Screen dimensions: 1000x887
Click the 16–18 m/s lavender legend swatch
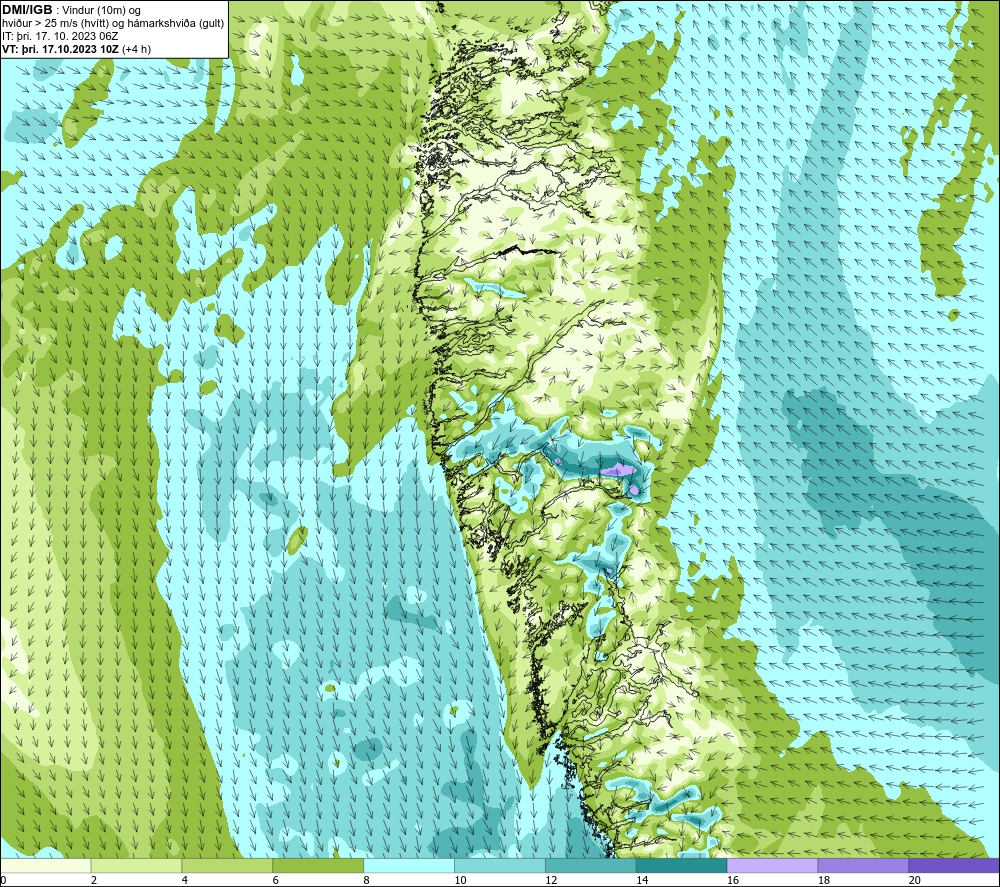point(772,865)
